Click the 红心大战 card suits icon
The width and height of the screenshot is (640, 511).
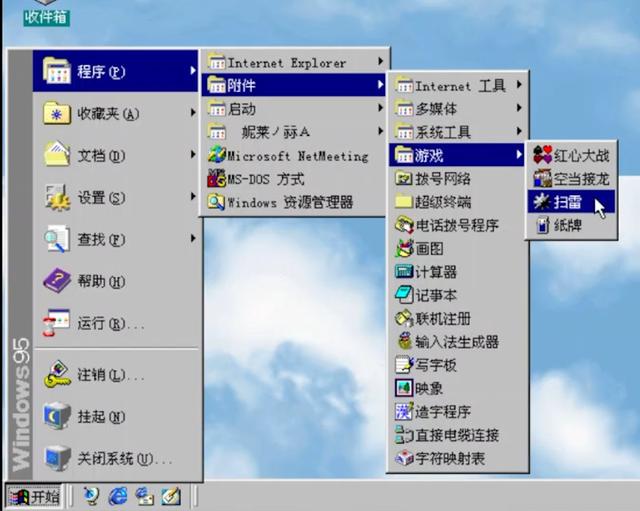coord(542,155)
